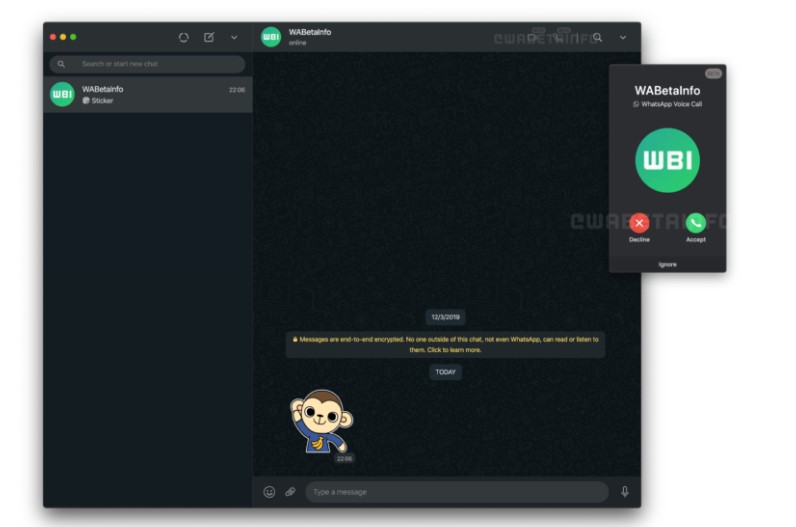Open the emoji picker

point(269,492)
